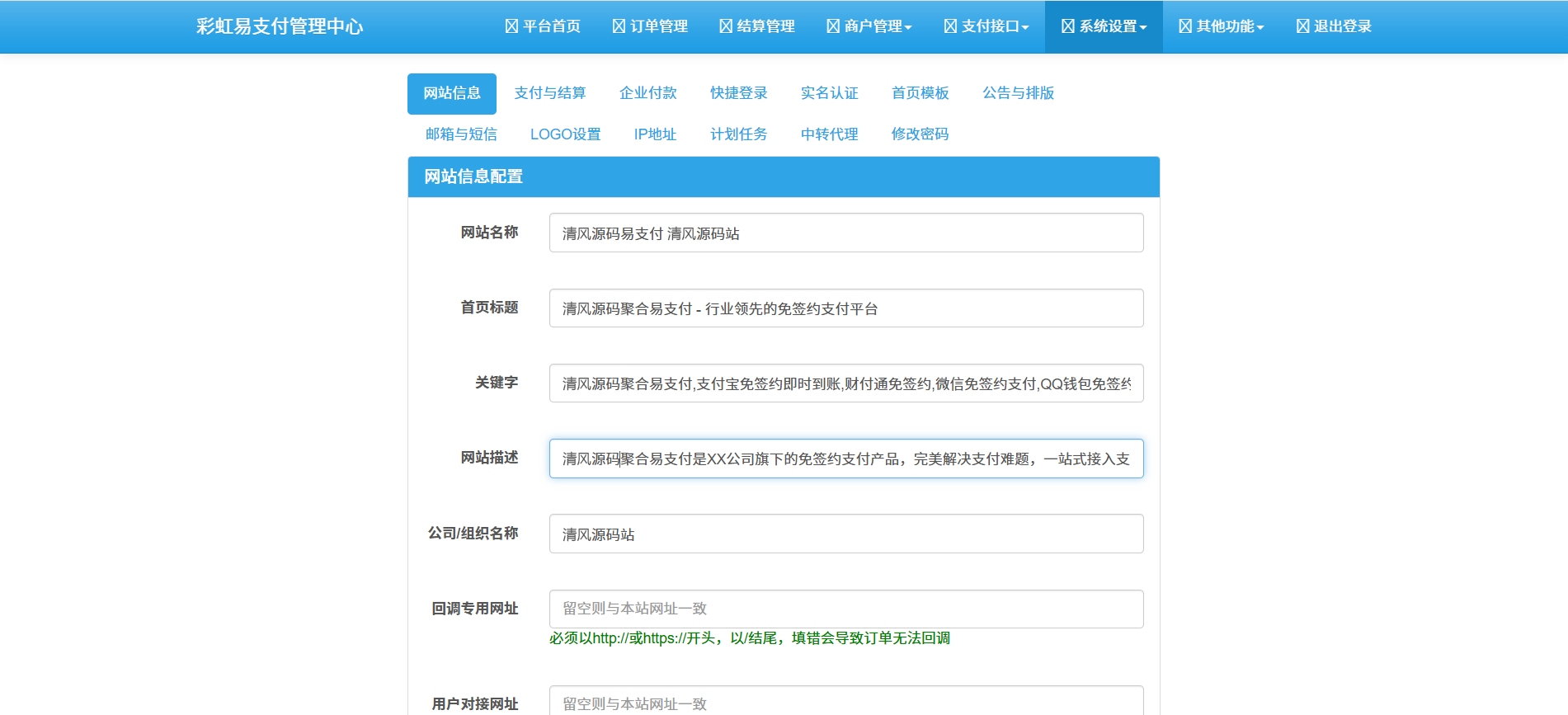This screenshot has width=1568, height=715.
Task: Click the 彩虹易支付管理中心 brand title
Action: point(280,26)
